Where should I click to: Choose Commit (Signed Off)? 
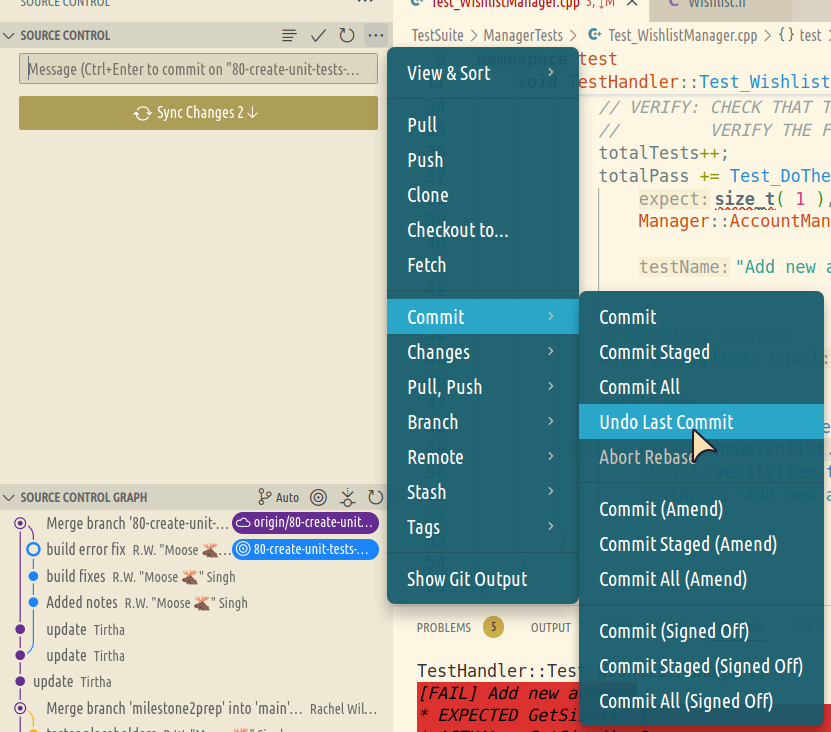pyautogui.click(x=701, y=631)
